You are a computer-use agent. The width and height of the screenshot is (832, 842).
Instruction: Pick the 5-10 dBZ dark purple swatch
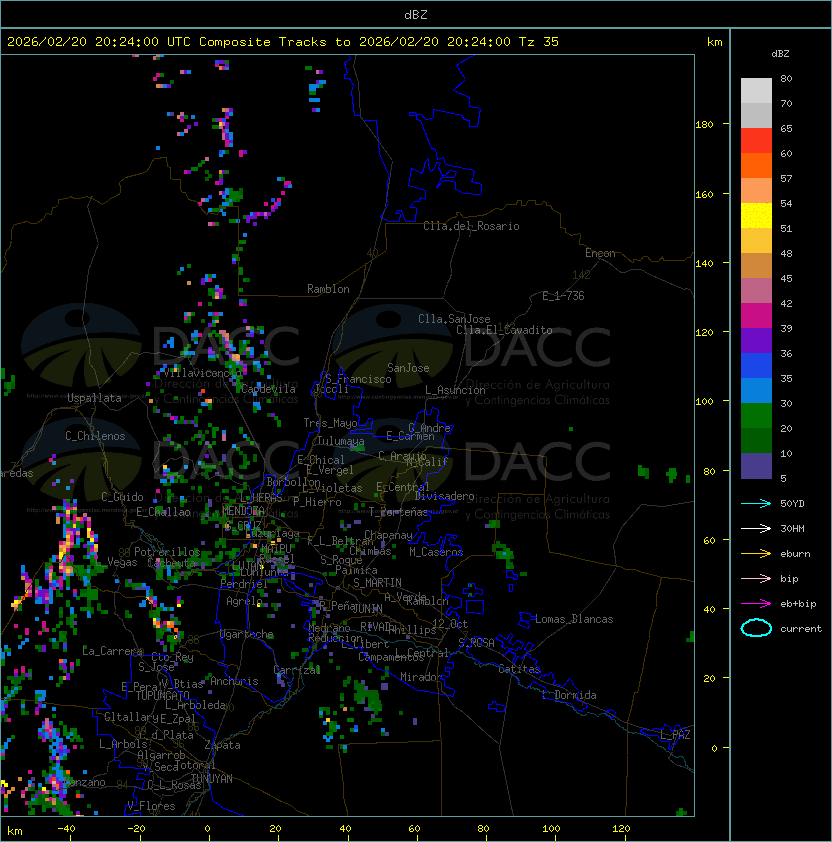pos(756,466)
